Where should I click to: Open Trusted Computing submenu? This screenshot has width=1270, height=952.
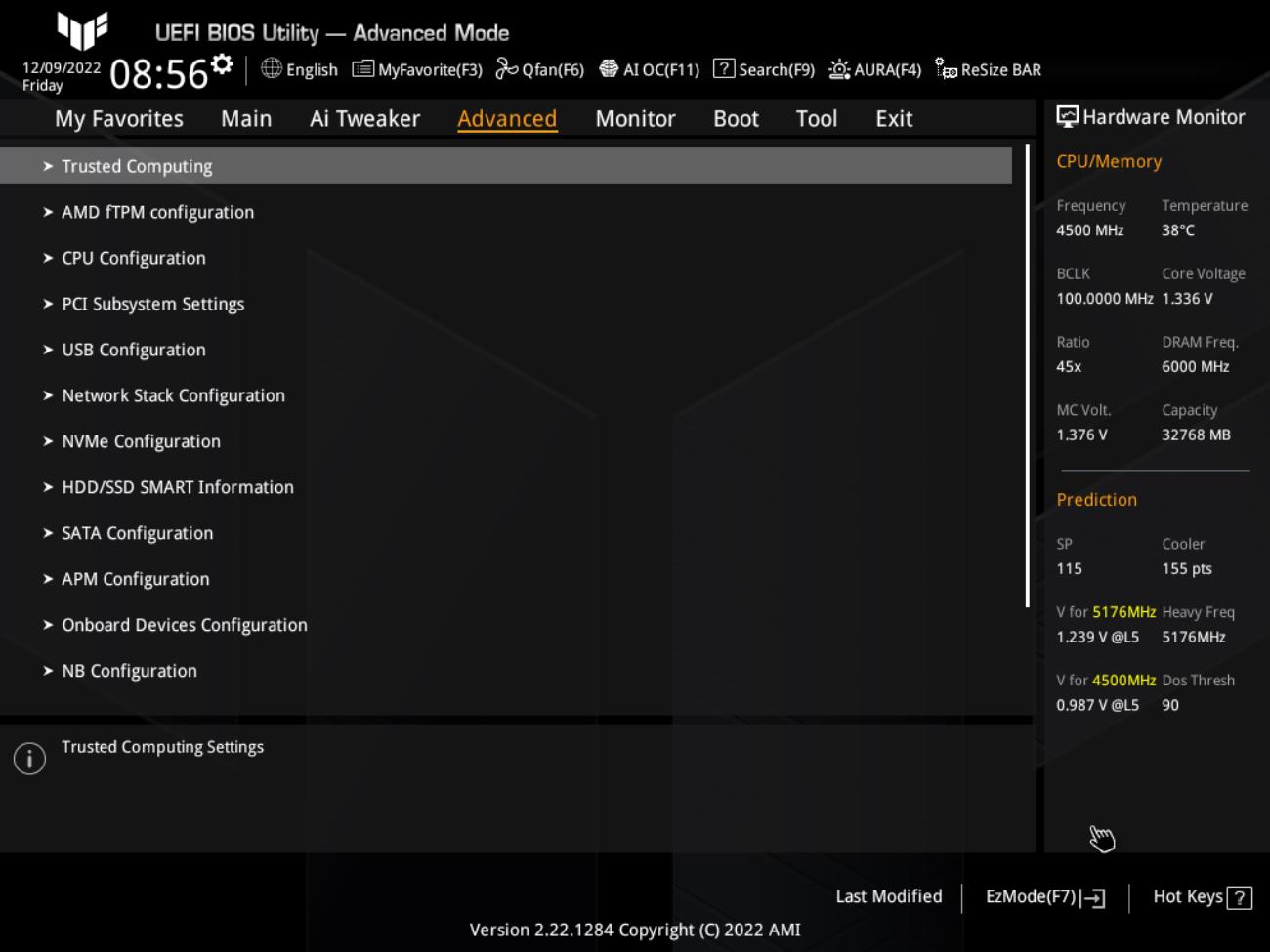click(506, 166)
